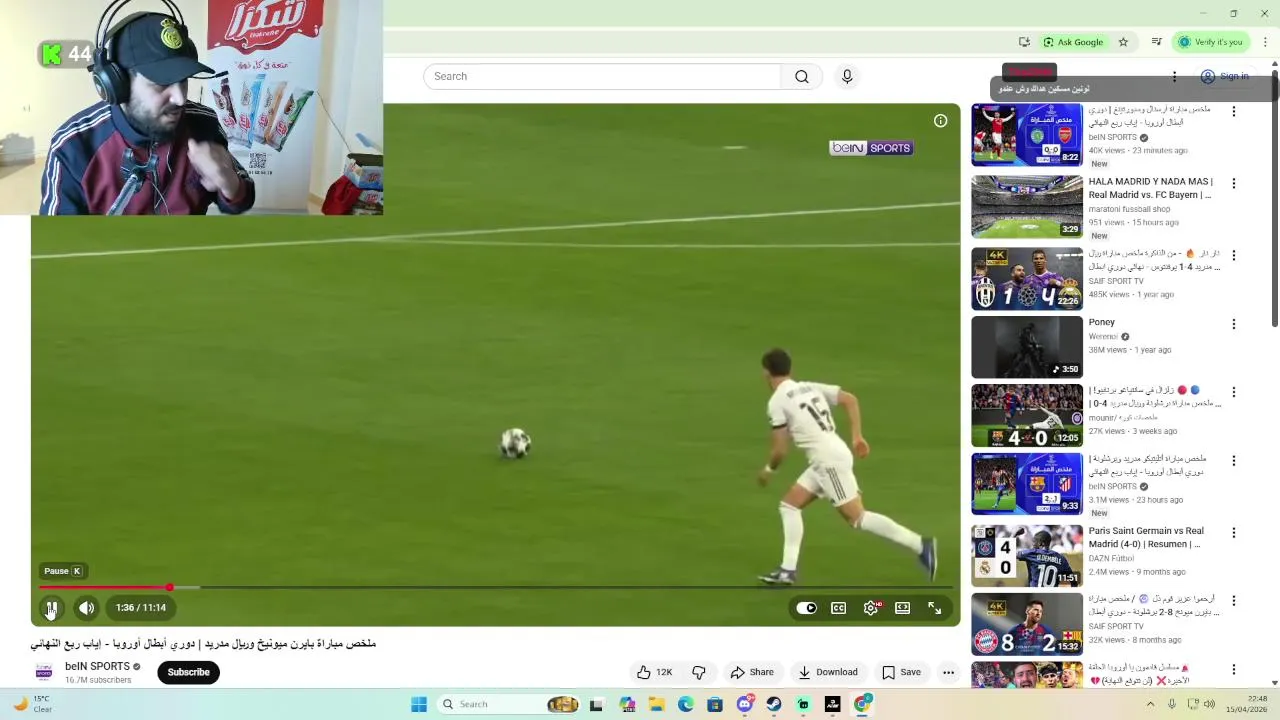
Task: Open options menu for SAIF SPORT TV Juventus video
Action: click(1234, 255)
